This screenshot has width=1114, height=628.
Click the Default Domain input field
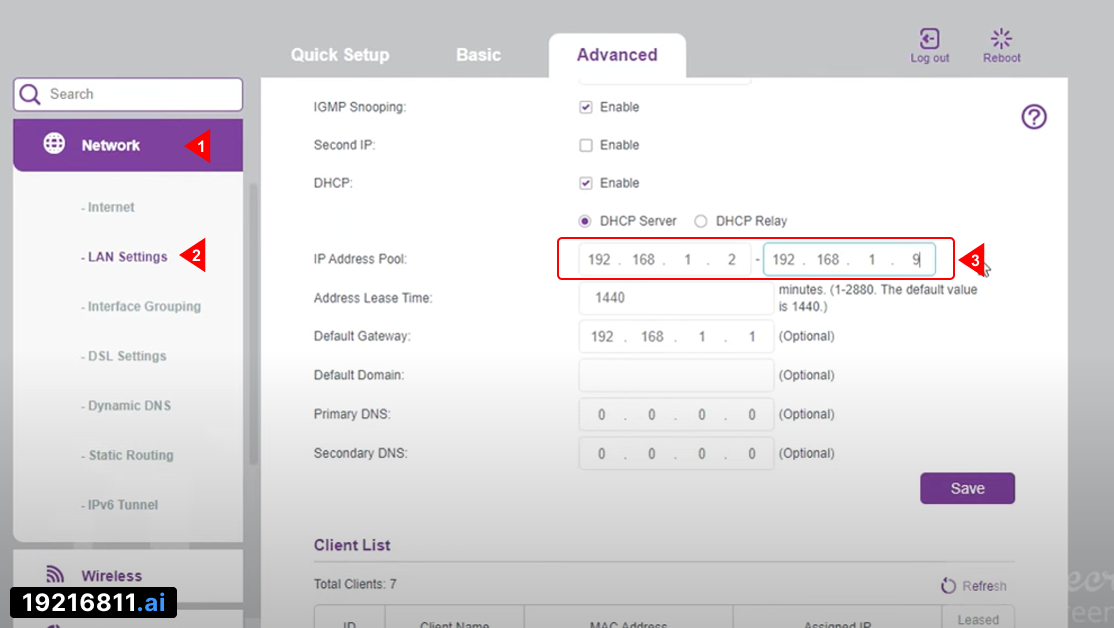point(675,375)
